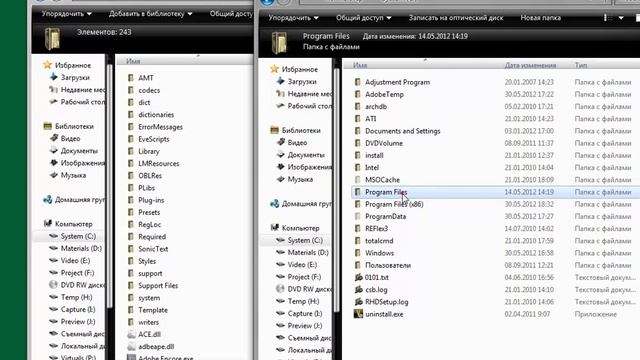Click Домашняя группа icon in the left window
Viewport: 640px width, 360px height.
coord(47,200)
